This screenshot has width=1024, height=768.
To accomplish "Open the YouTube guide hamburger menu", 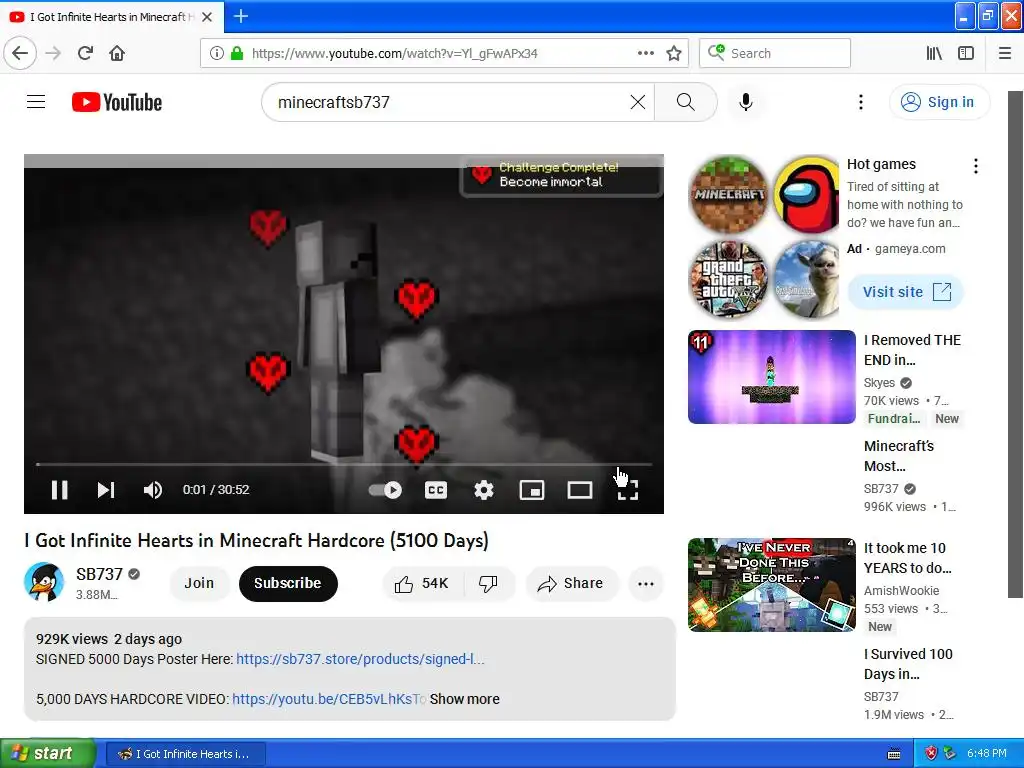I will coord(36,102).
